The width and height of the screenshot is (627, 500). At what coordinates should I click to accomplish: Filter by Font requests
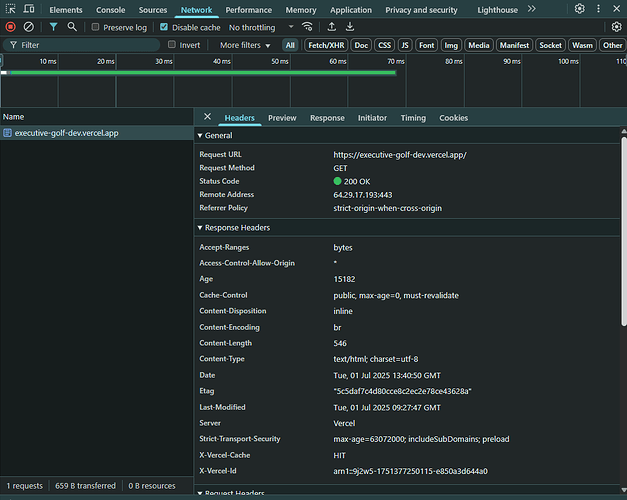(427, 45)
